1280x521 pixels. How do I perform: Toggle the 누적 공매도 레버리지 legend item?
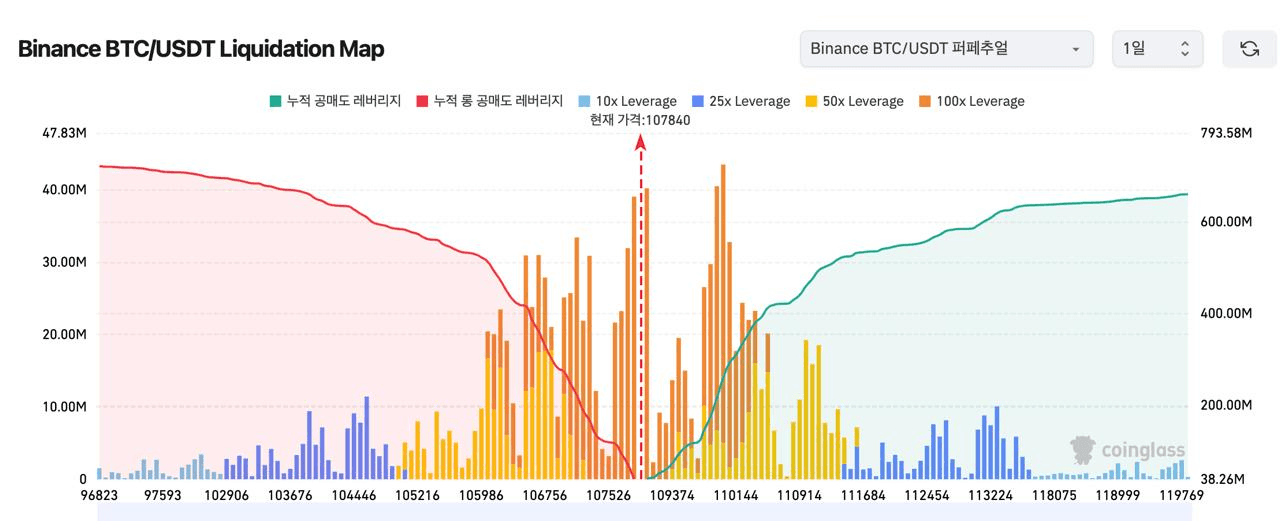[335, 101]
